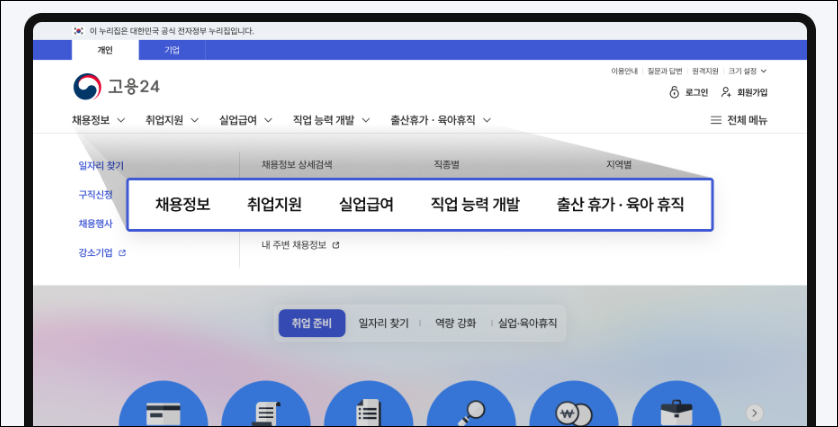
Task: Click the credit card circle icon
Action: click(x=163, y=403)
